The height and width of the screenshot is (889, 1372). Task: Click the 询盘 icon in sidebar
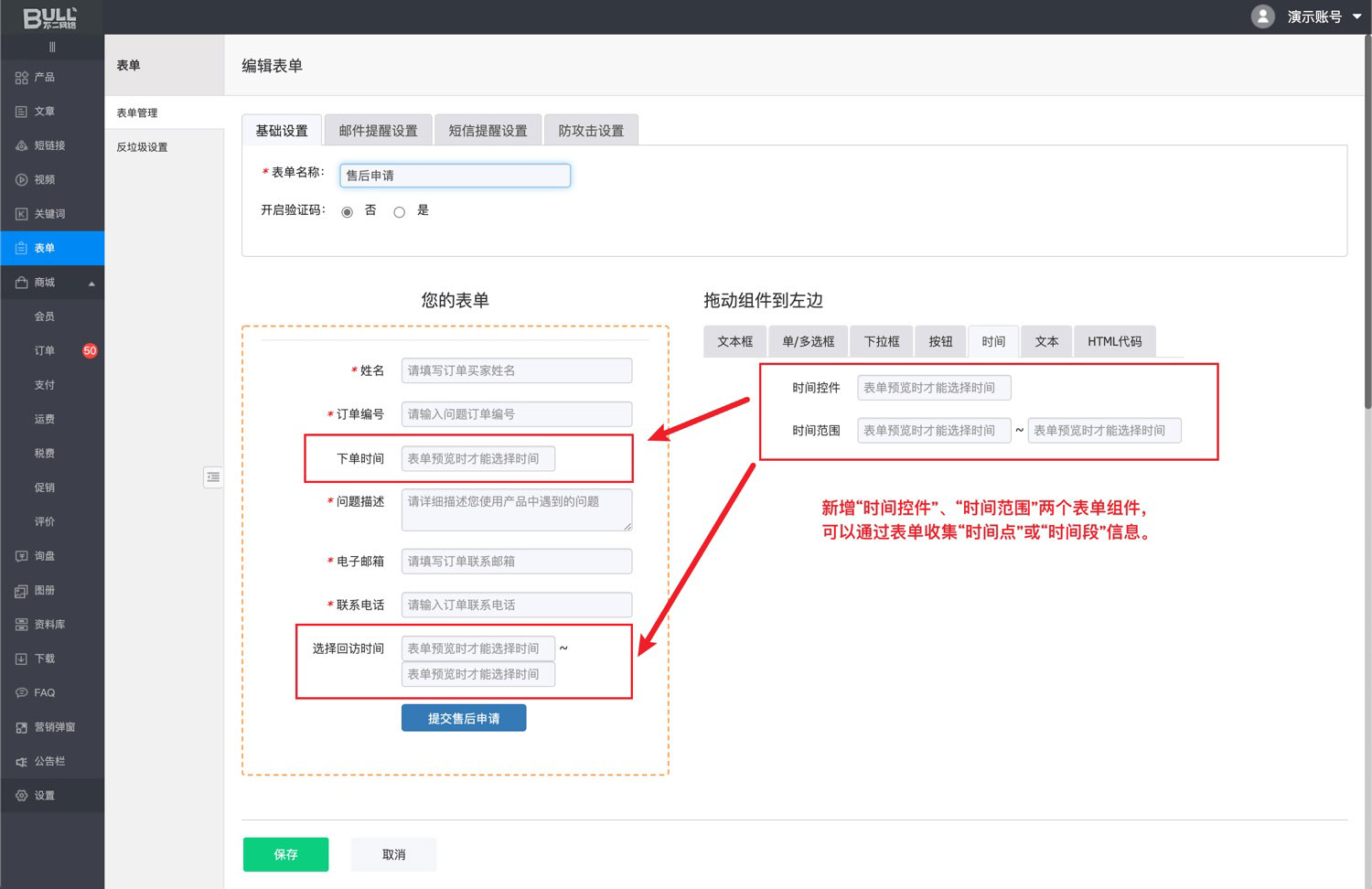coord(22,556)
